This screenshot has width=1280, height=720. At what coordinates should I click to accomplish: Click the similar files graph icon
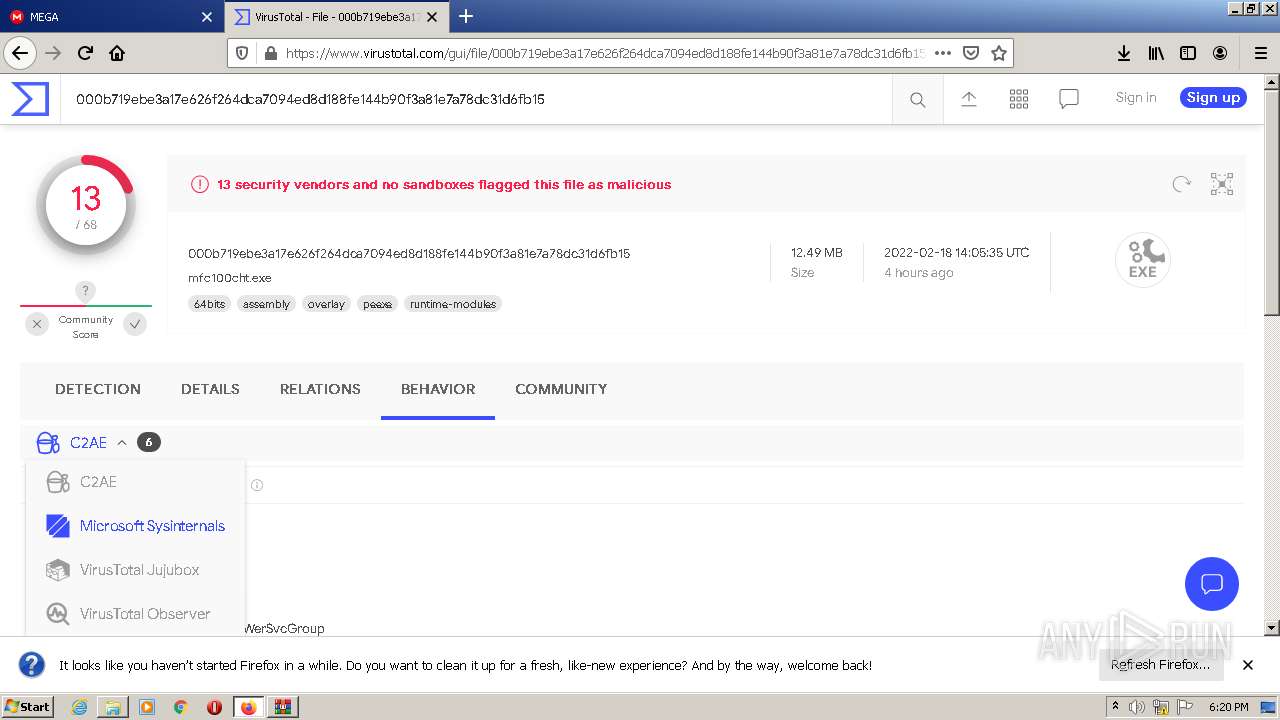click(x=1222, y=184)
